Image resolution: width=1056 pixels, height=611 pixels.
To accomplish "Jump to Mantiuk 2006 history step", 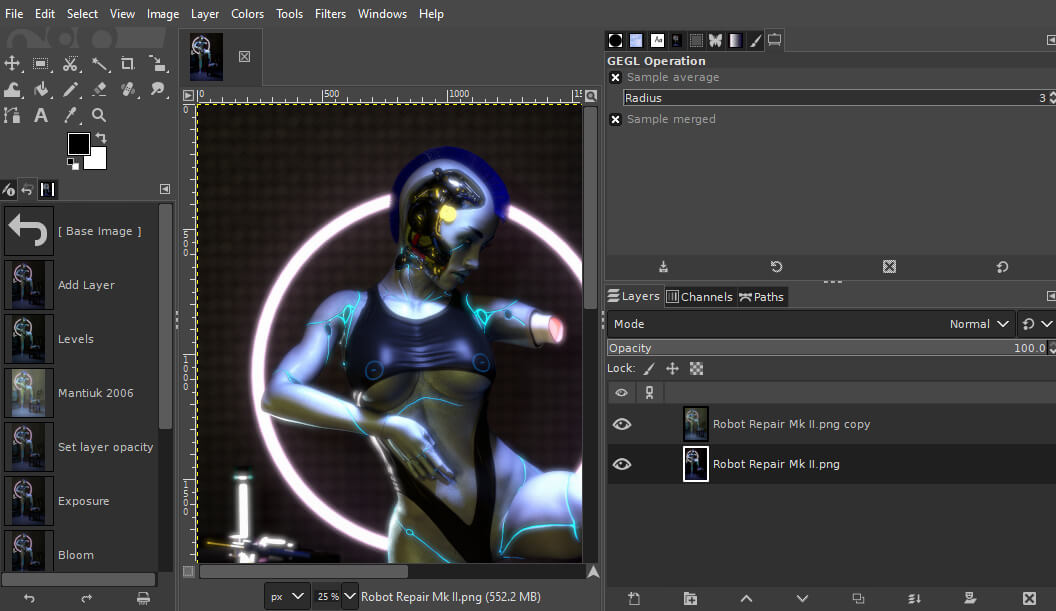I will click(x=81, y=393).
